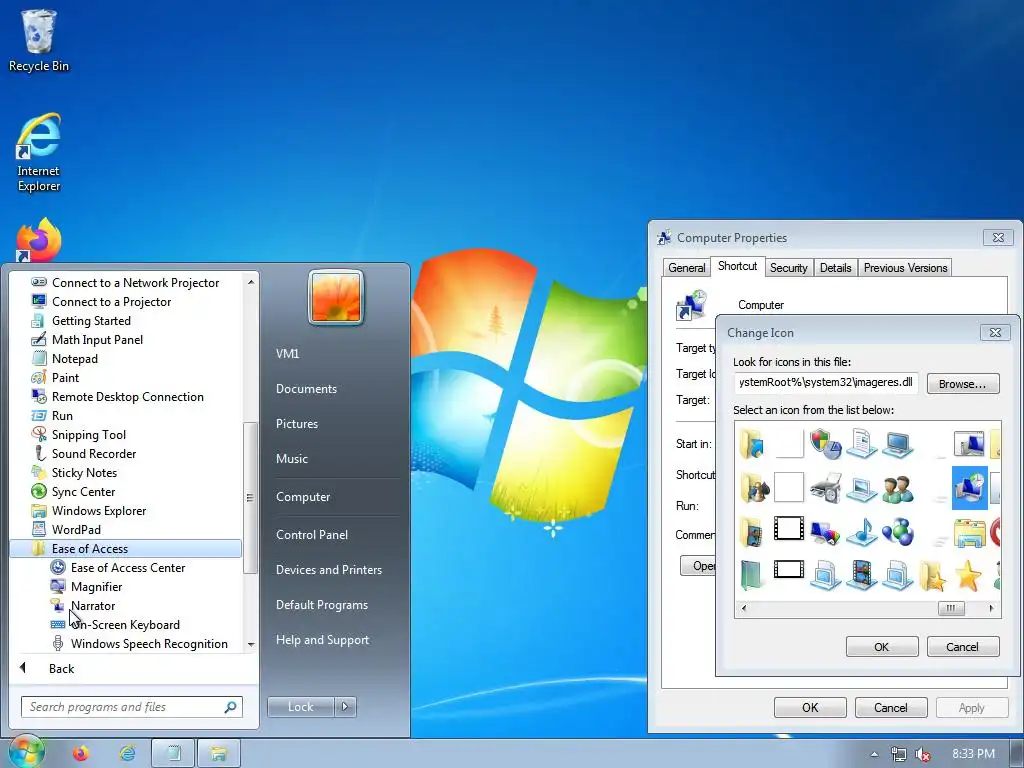
Task: Choose the folder with star icon
Action: tap(933, 575)
